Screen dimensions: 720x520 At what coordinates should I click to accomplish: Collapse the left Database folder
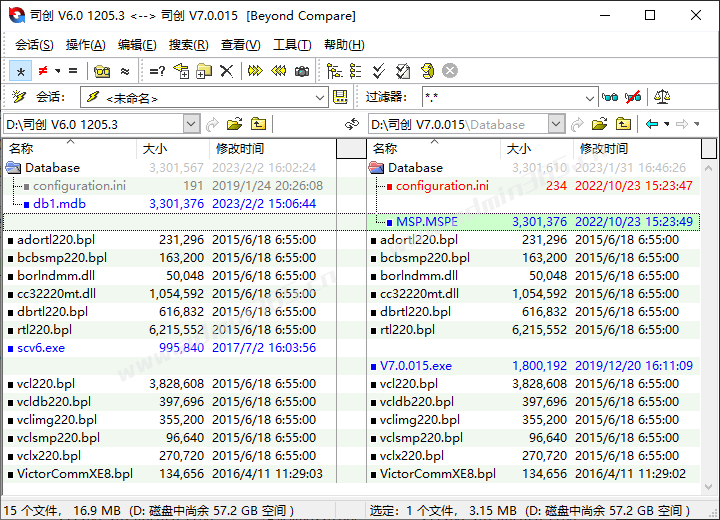13,168
